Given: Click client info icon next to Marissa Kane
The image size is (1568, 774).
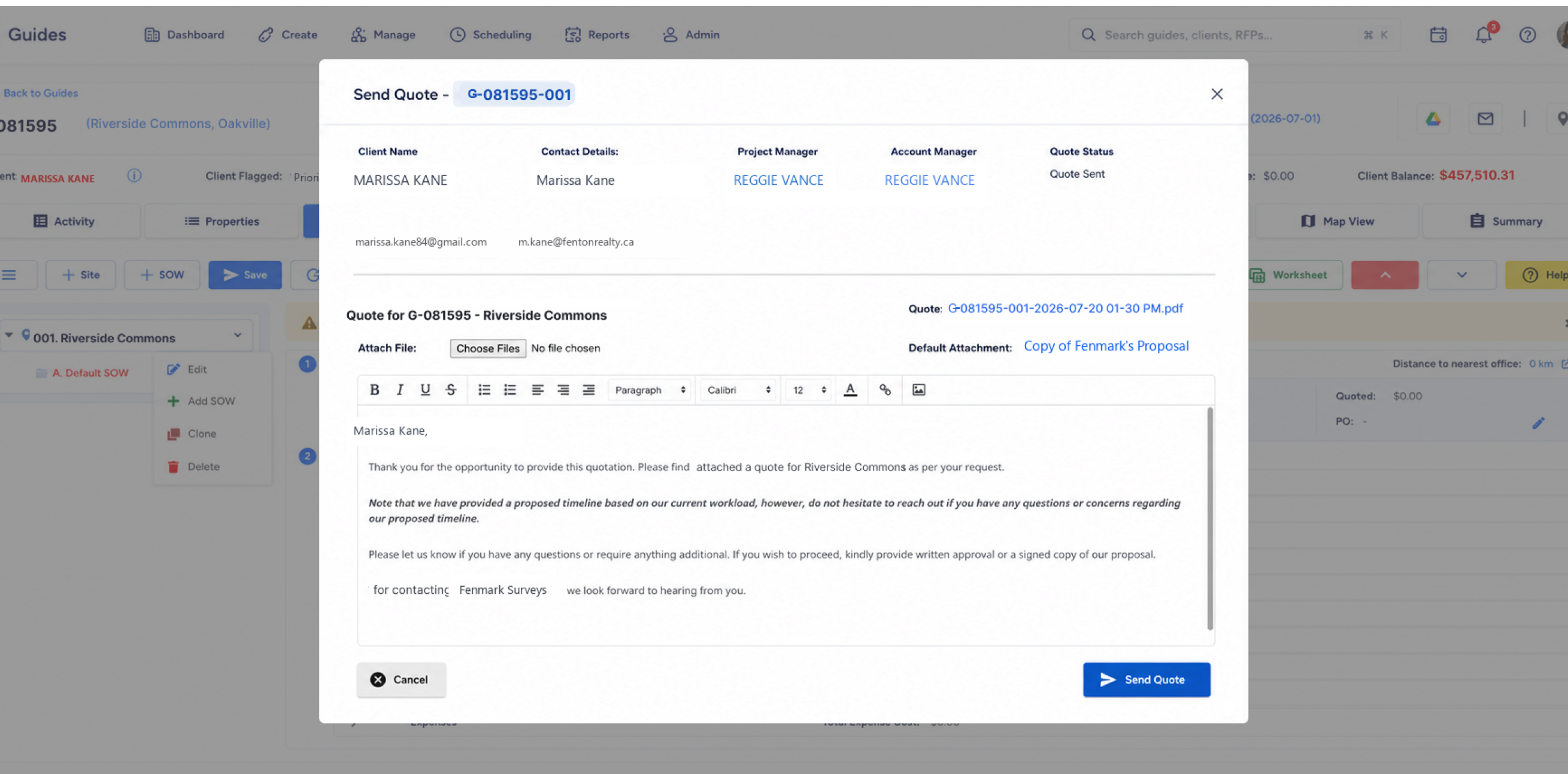Looking at the screenshot, I should point(134,175).
